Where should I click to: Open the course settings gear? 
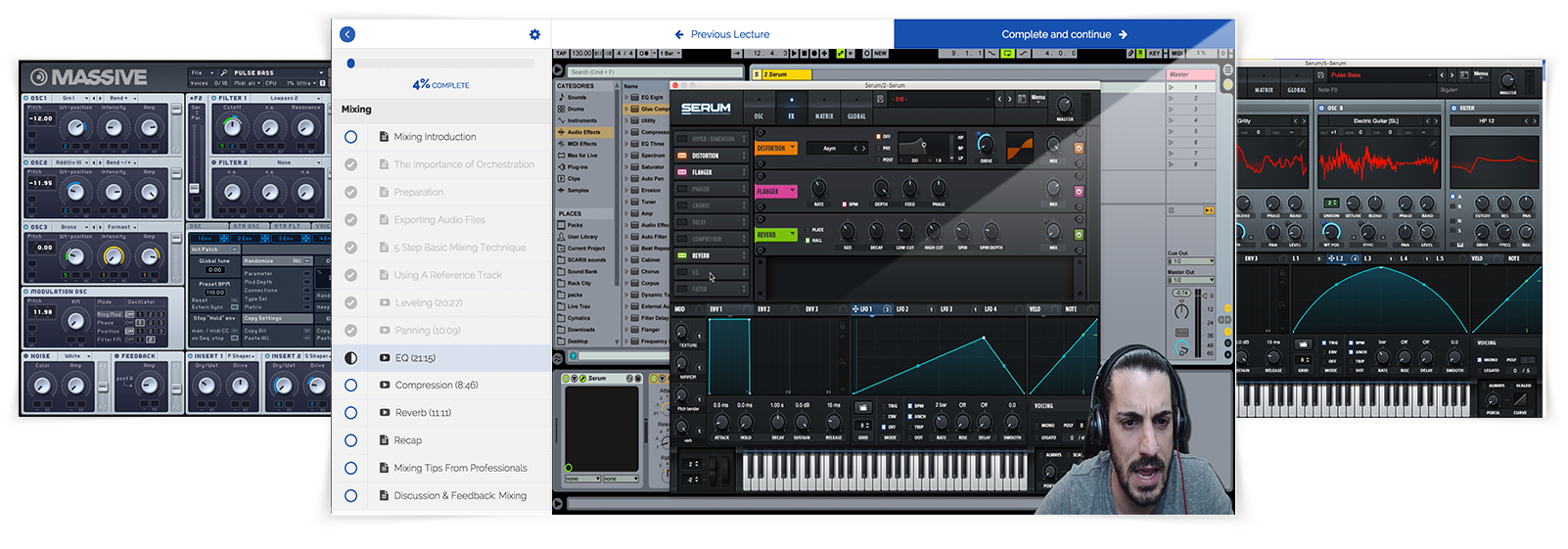[534, 34]
